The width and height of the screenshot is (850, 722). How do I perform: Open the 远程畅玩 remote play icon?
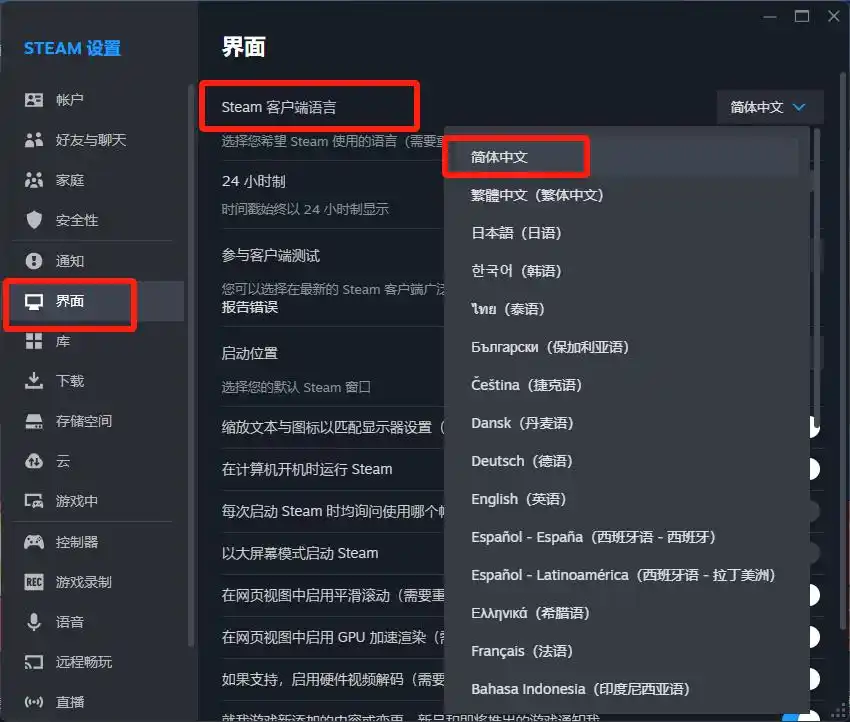click(x=34, y=662)
